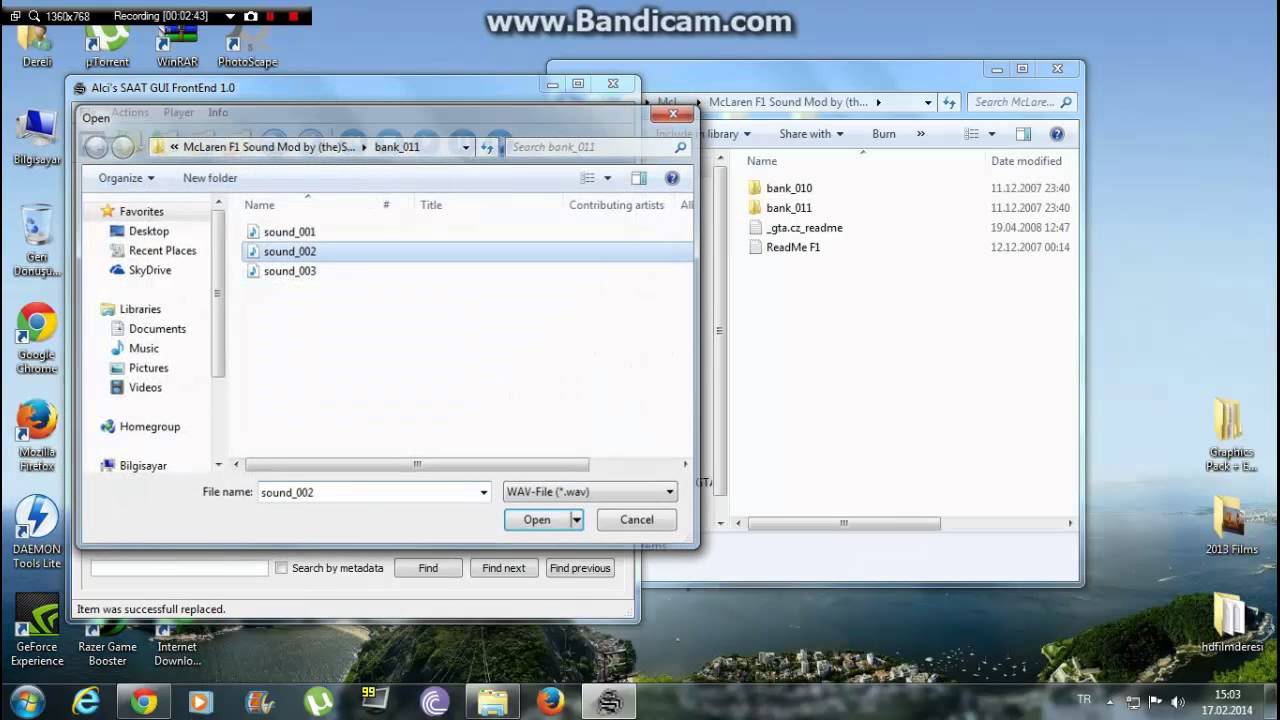This screenshot has width=1280, height=720.
Task: Sort by Contributing artists column
Action: (x=616, y=205)
